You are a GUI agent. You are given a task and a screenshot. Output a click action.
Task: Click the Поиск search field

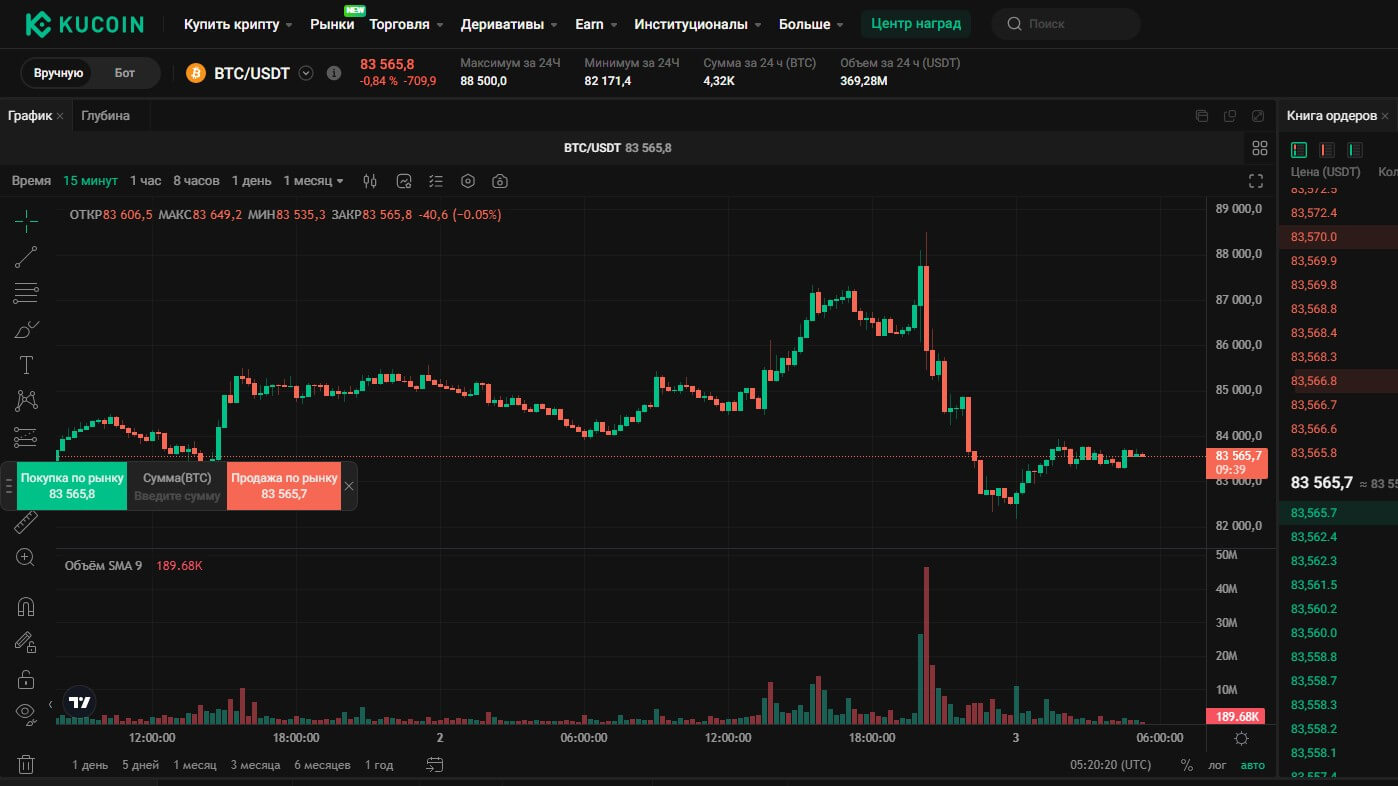pos(1066,24)
